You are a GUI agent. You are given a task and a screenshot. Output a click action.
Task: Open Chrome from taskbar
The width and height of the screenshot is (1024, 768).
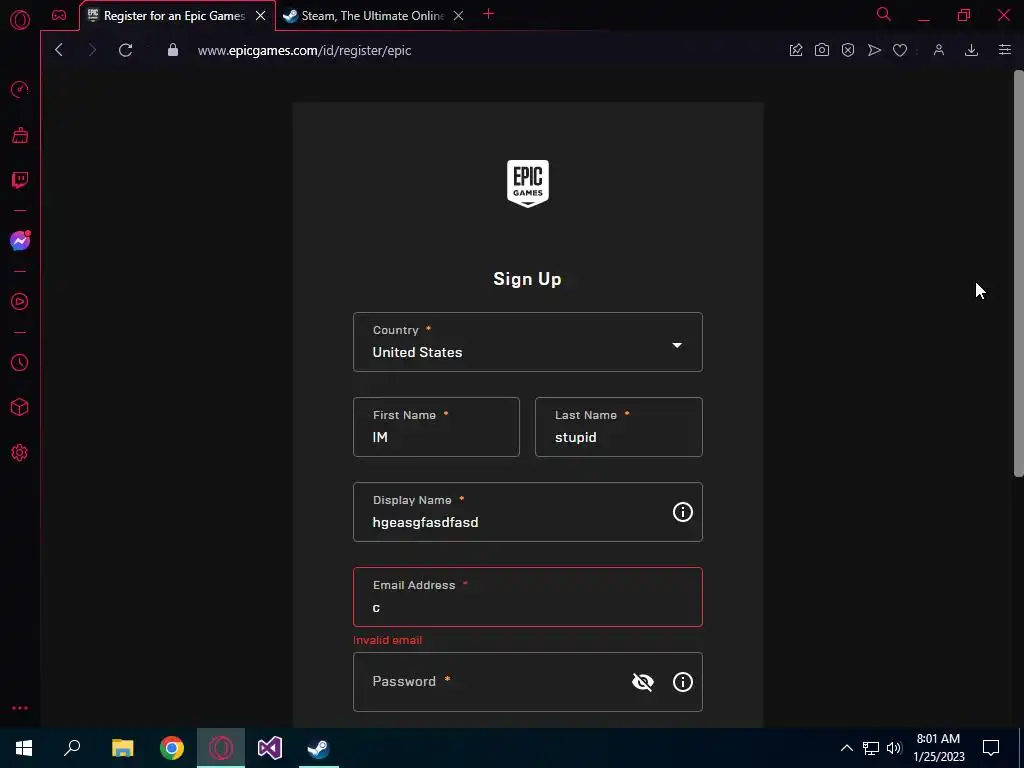pos(172,748)
